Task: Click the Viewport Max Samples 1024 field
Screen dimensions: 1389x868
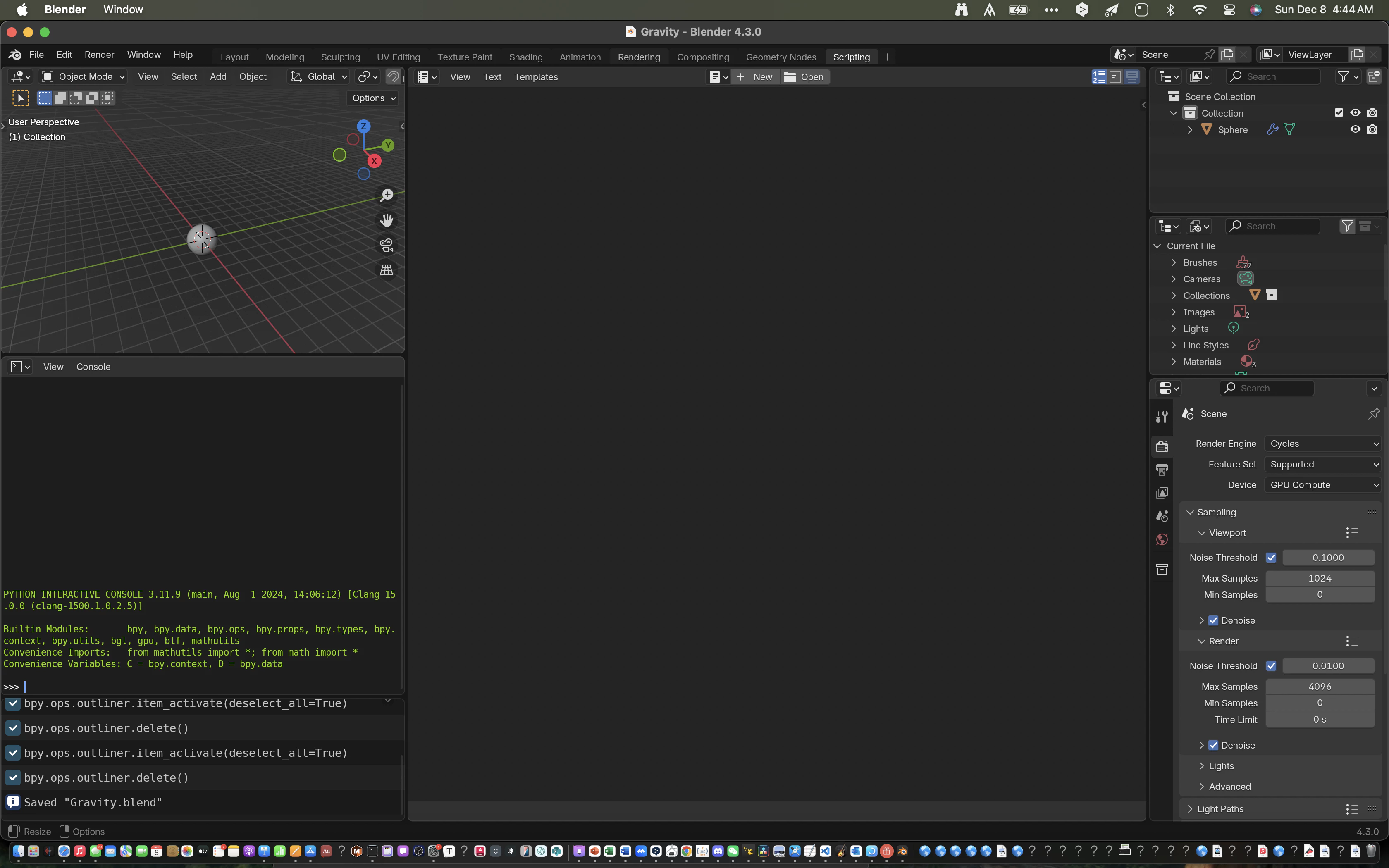Action: pyautogui.click(x=1320, y=579)
